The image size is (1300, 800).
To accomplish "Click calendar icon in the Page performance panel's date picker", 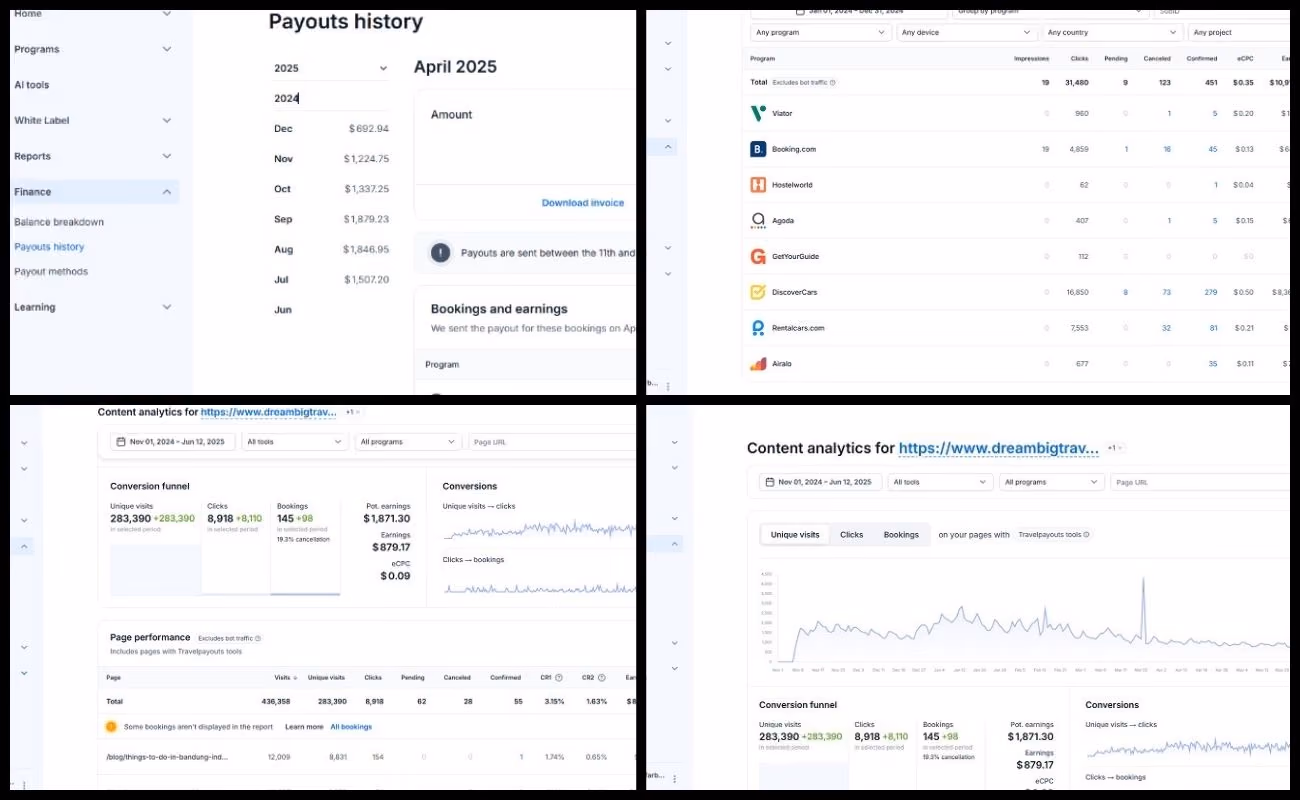I will tap(121, 441).
